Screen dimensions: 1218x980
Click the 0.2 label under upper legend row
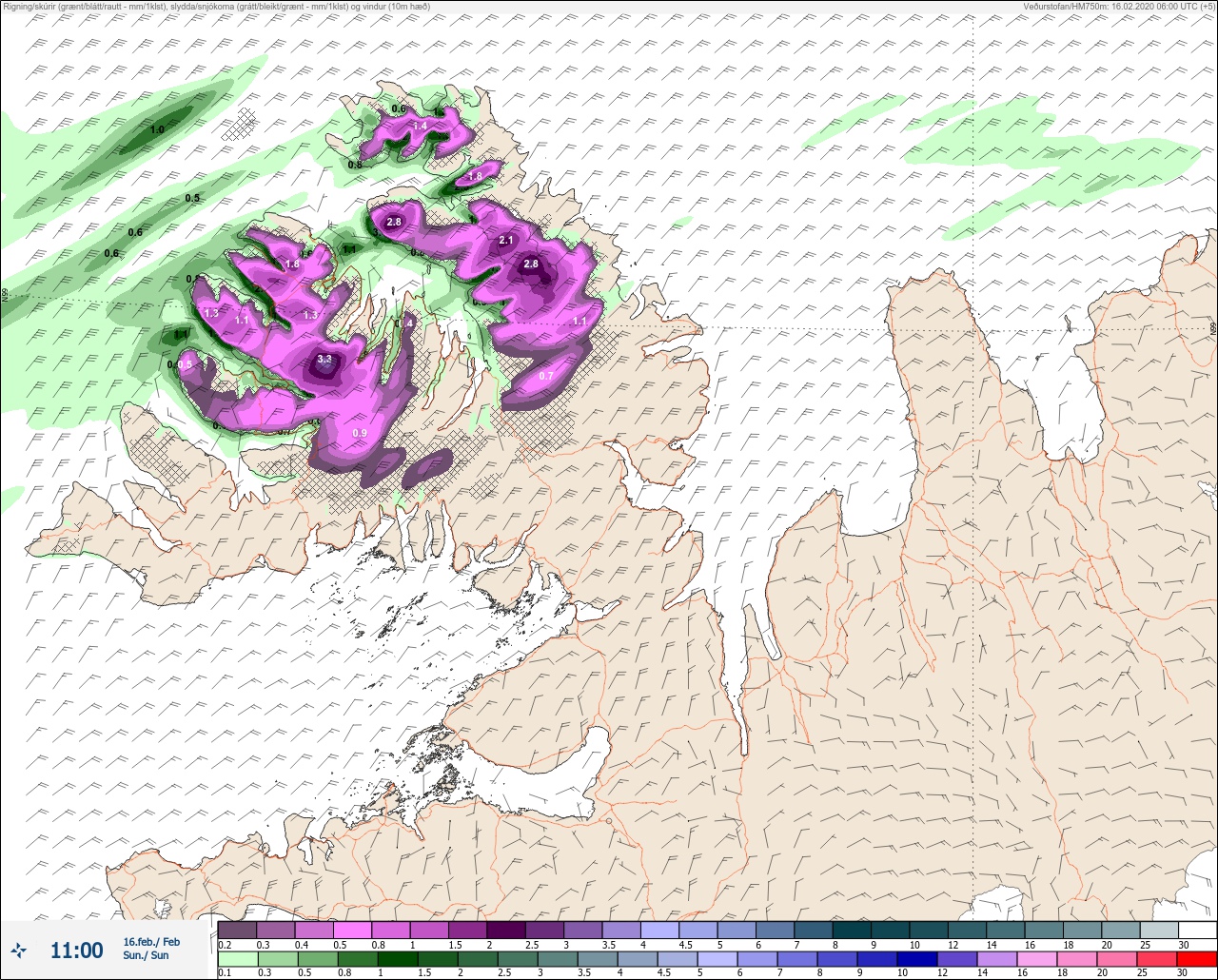pos(225,944)
